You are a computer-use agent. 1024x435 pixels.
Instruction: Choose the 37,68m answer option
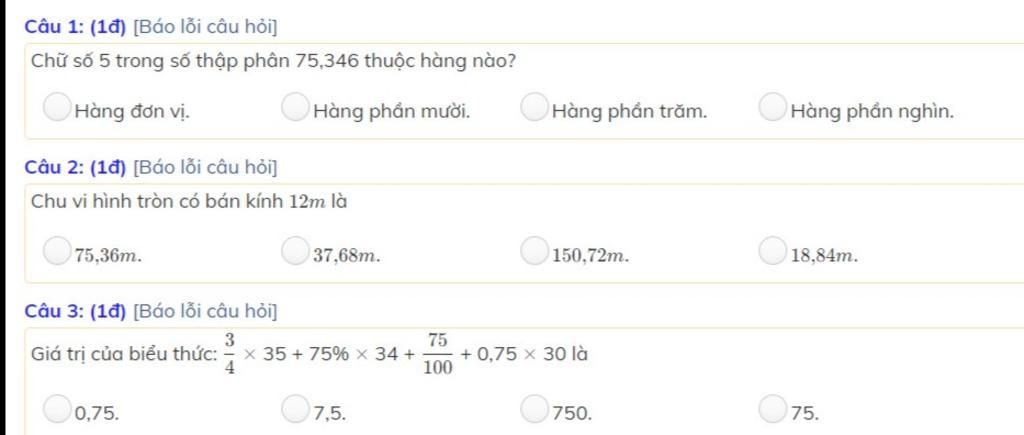pyautogui.click(x=295, y=251)
